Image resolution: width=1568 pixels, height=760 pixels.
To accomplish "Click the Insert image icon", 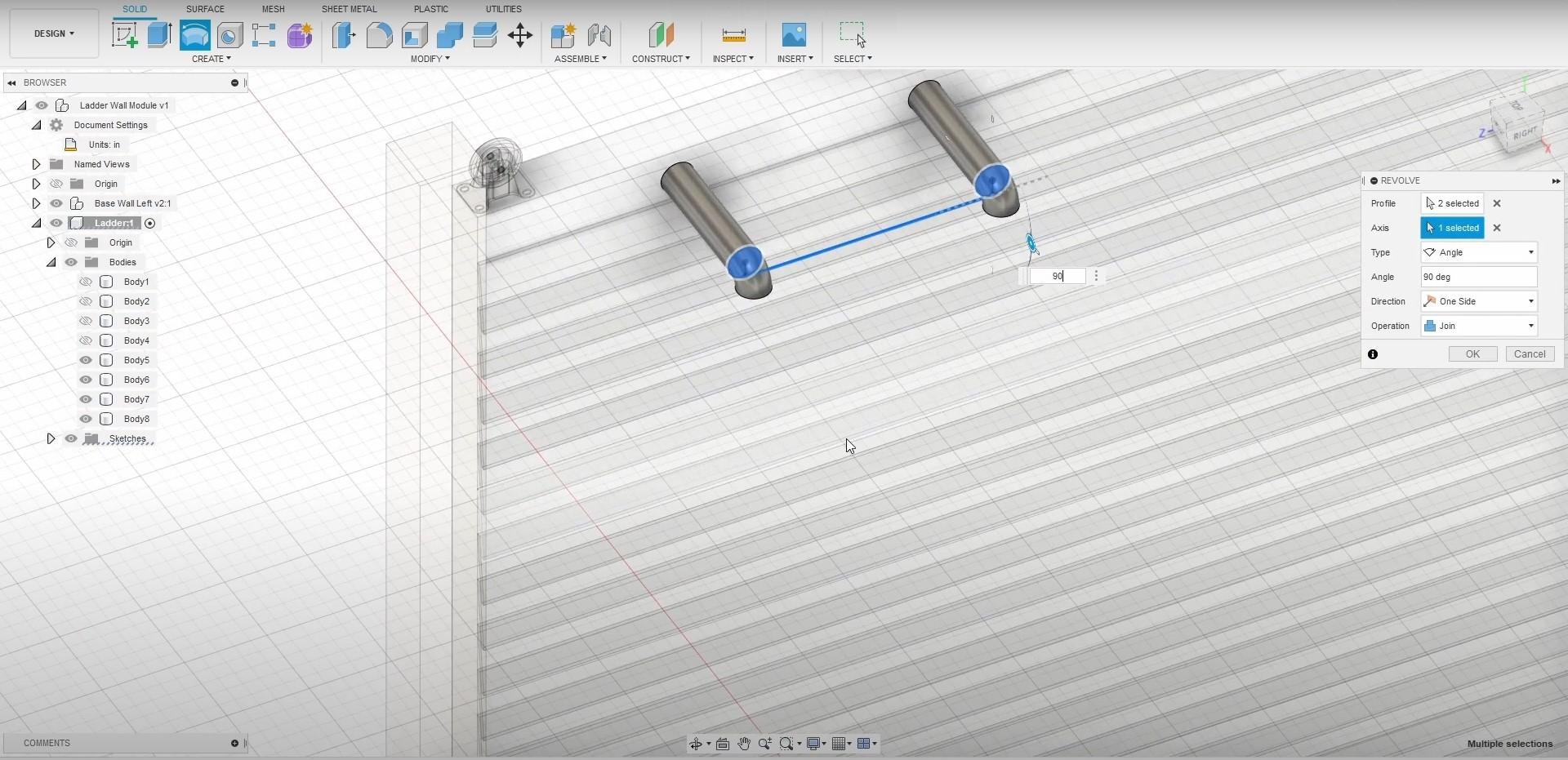I will point(794,35).
